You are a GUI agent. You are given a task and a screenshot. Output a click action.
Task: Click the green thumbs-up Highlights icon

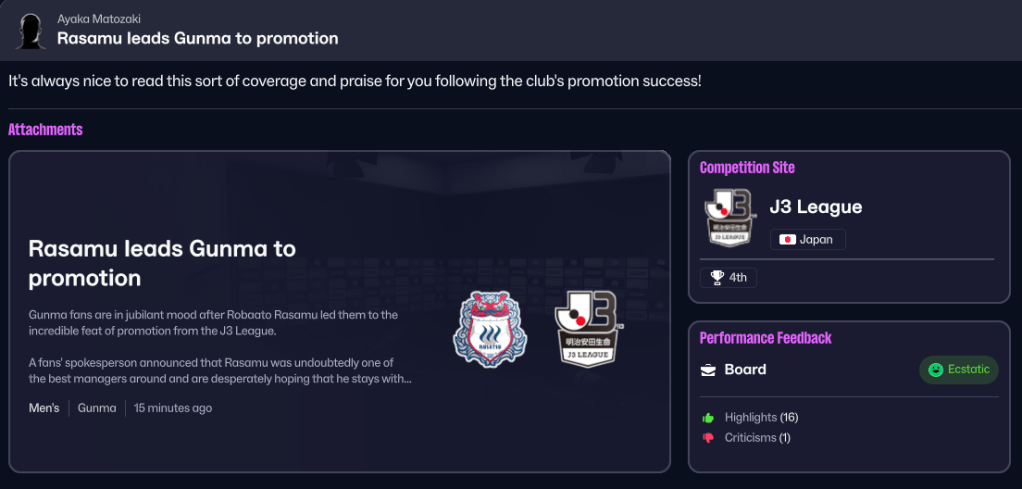tap(708, 417)
